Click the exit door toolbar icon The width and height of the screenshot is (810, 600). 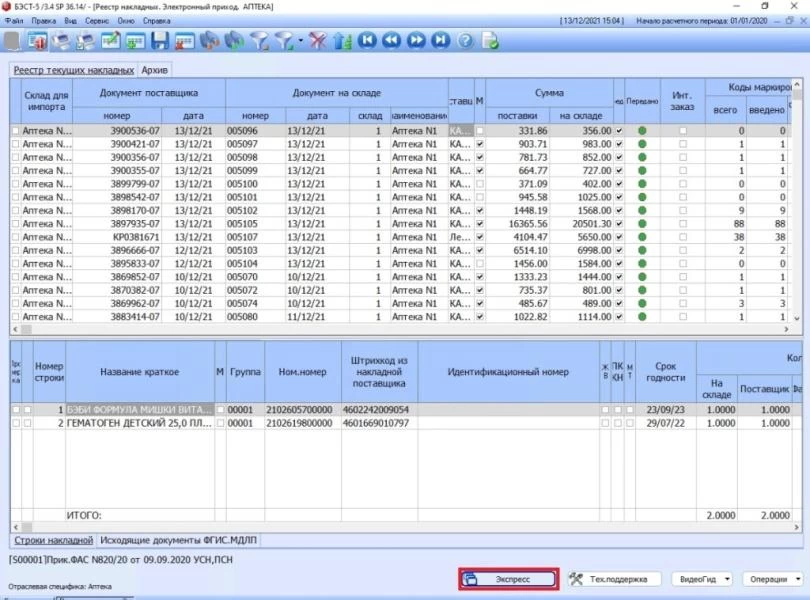pyautogui.click(x=36, y=41)
